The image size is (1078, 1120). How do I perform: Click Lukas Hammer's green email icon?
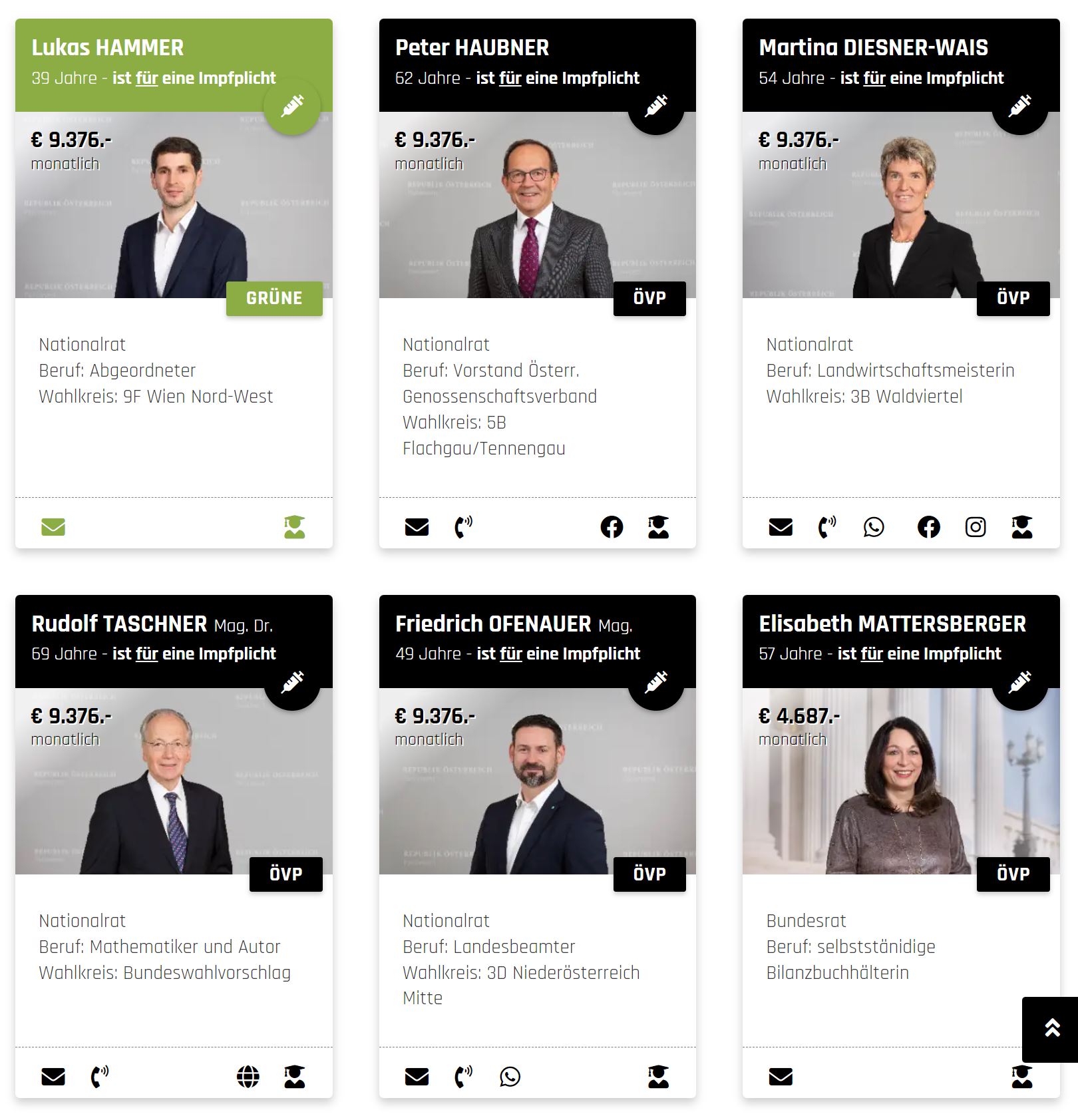tap(53, 527)
